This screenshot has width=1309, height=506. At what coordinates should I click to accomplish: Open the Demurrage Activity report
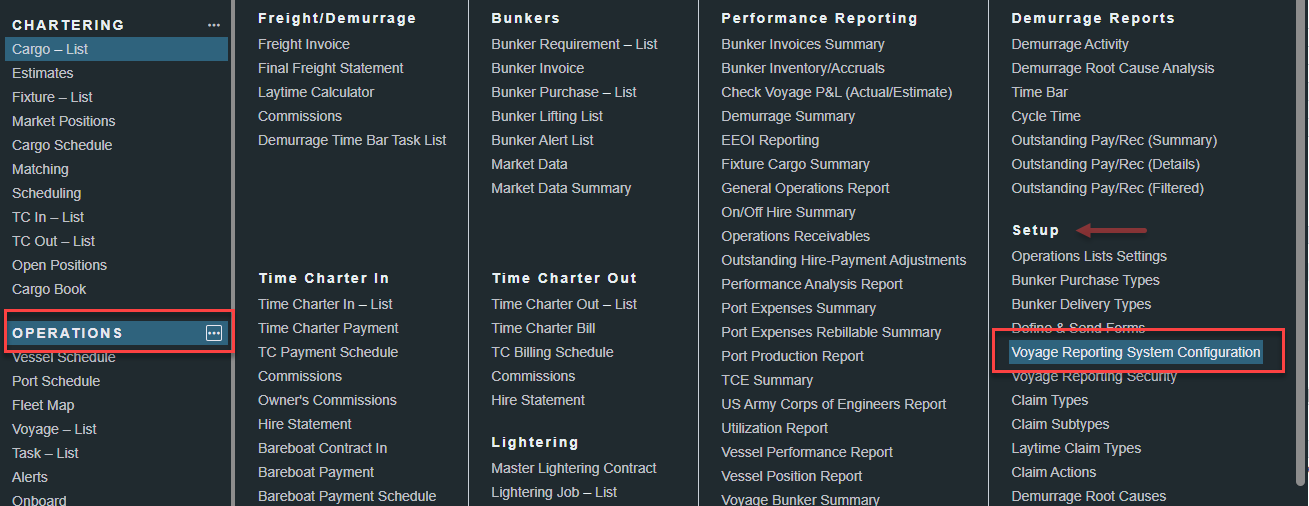[x=1069, y=44]
